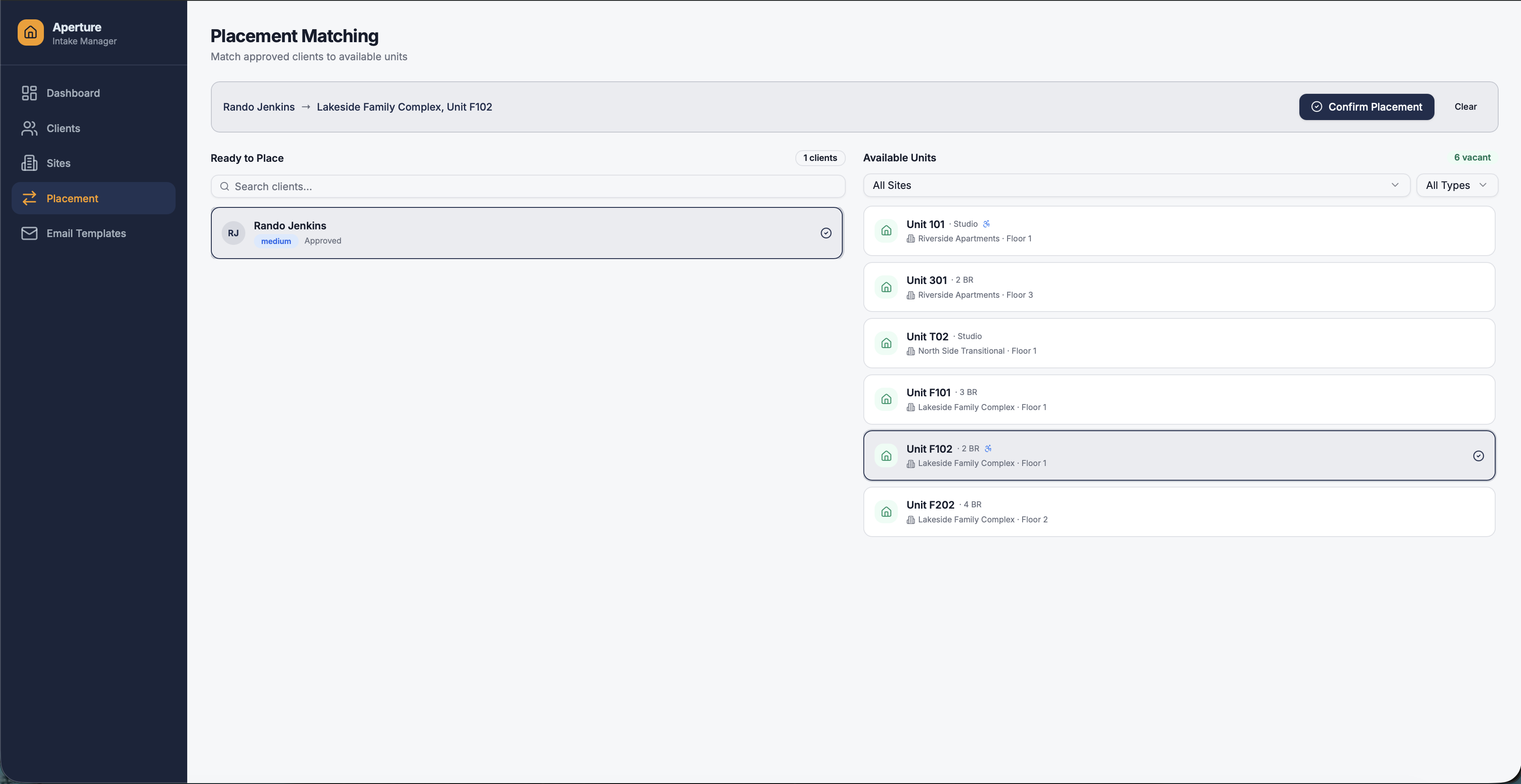Open the Dashboard sidebar item

[x=93, y=93]
